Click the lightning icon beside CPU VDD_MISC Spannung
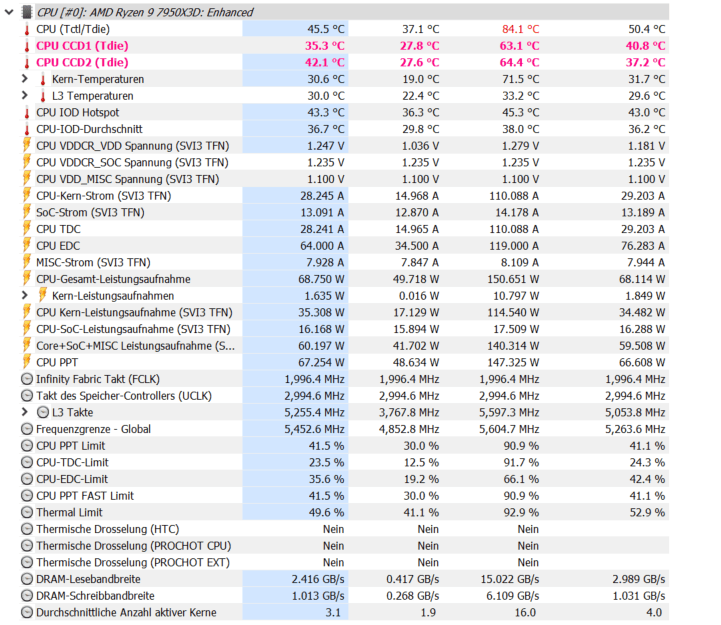721x625 pixels. [x=27, y=178]
